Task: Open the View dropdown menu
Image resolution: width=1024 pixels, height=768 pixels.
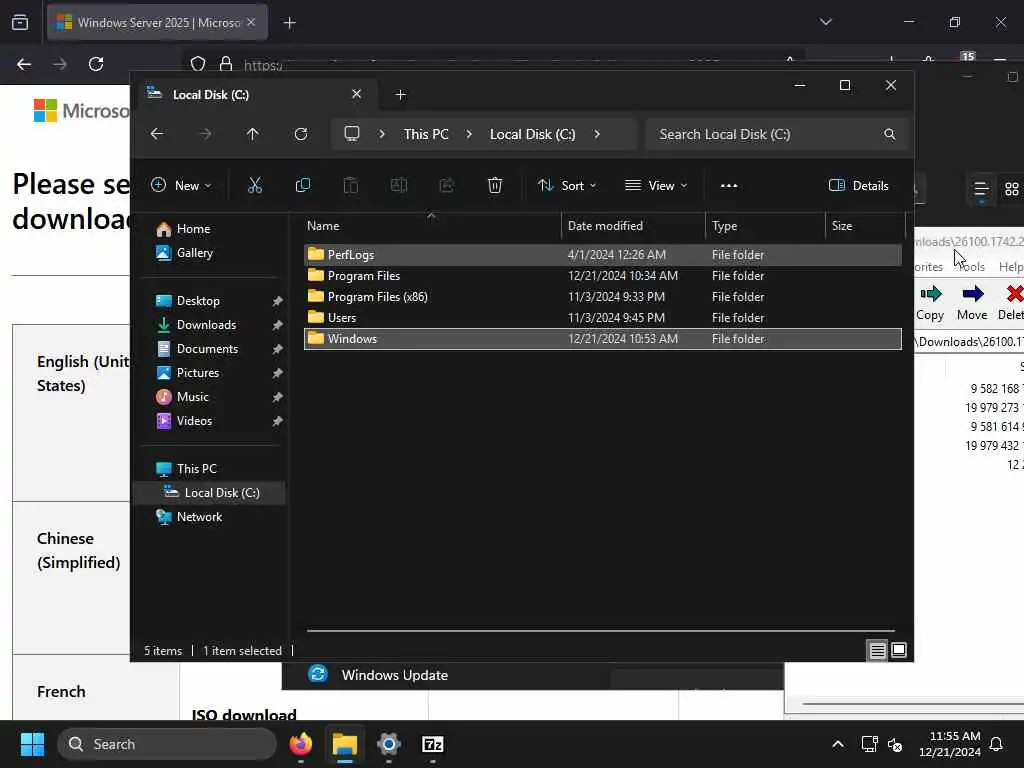Action: point(656,185)
